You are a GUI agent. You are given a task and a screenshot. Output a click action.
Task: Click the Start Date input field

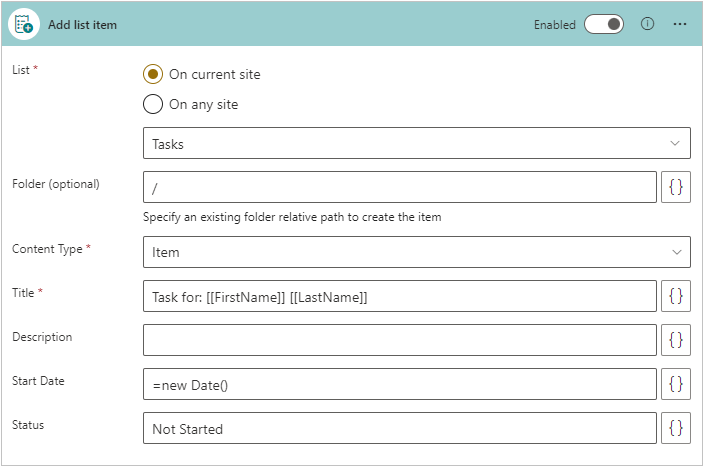(x=400, y=384)
